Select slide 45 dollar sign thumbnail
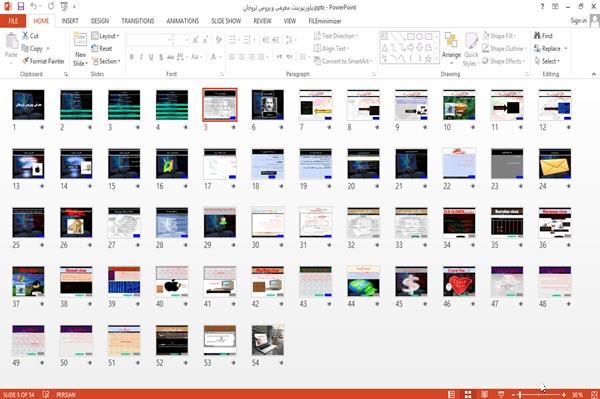Viewport: 600px width, 399px height. point(411,282)
